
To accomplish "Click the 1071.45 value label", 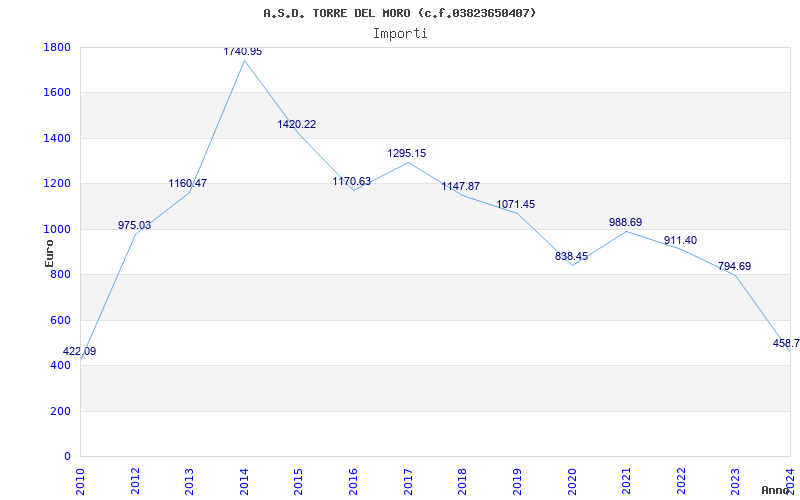I will point(516,205).
